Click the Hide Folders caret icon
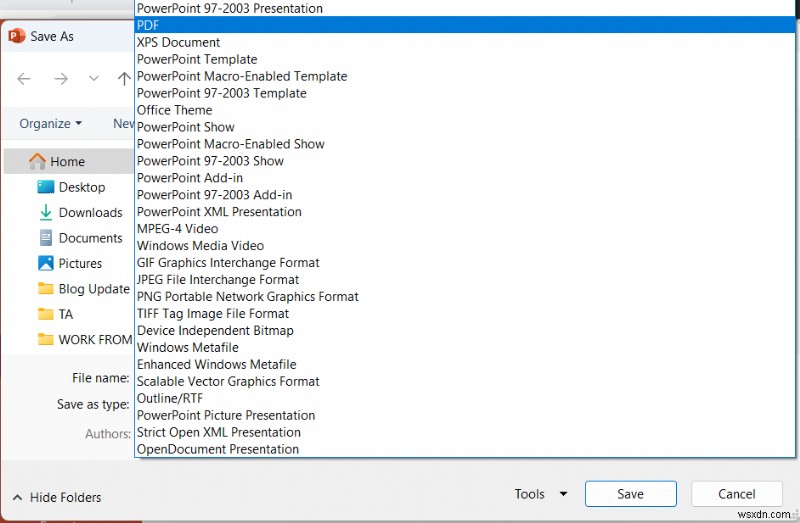 (17, 497)
